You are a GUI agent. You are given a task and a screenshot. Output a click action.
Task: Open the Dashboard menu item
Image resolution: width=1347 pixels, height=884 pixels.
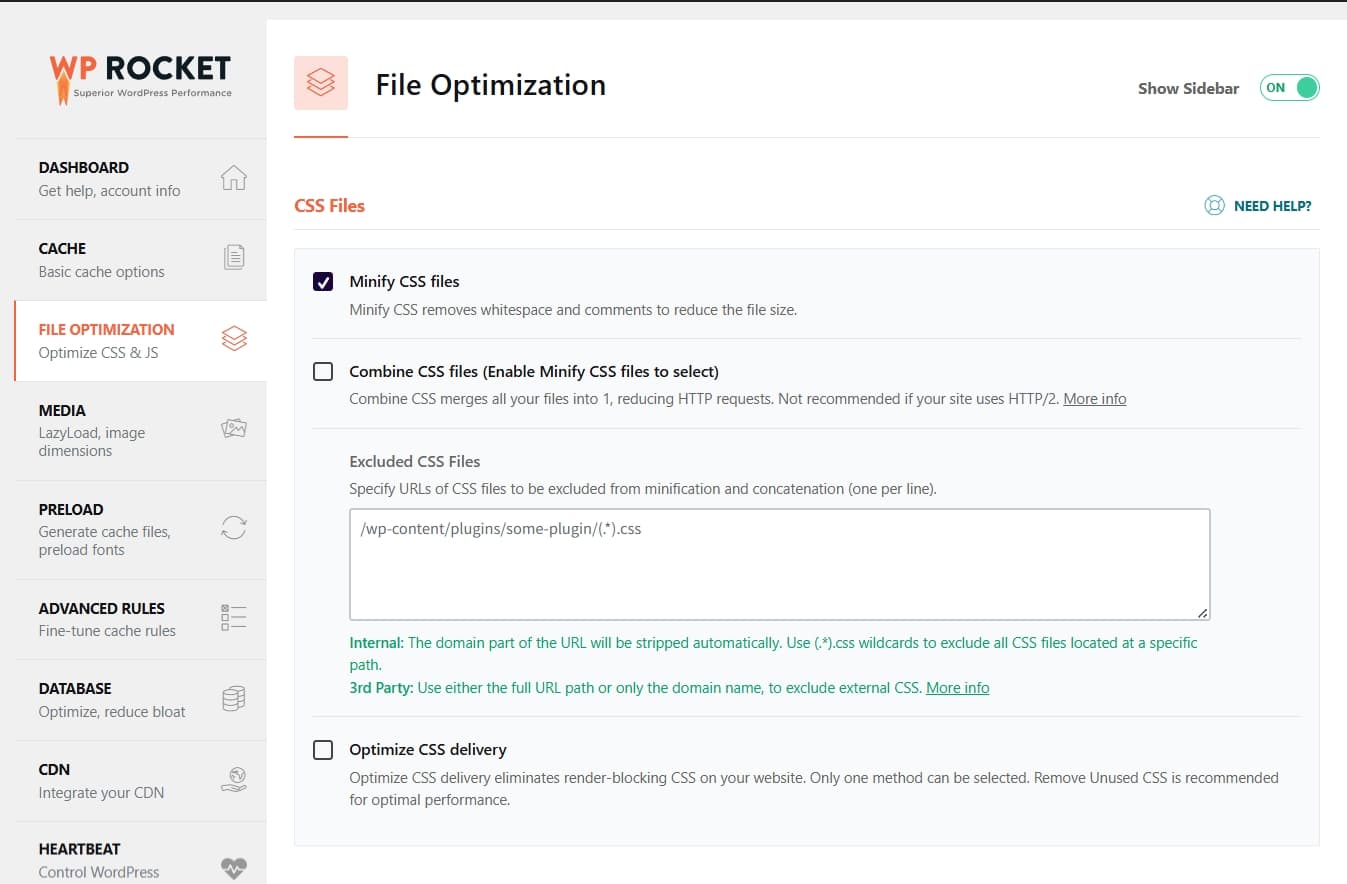tap(141, 179)
